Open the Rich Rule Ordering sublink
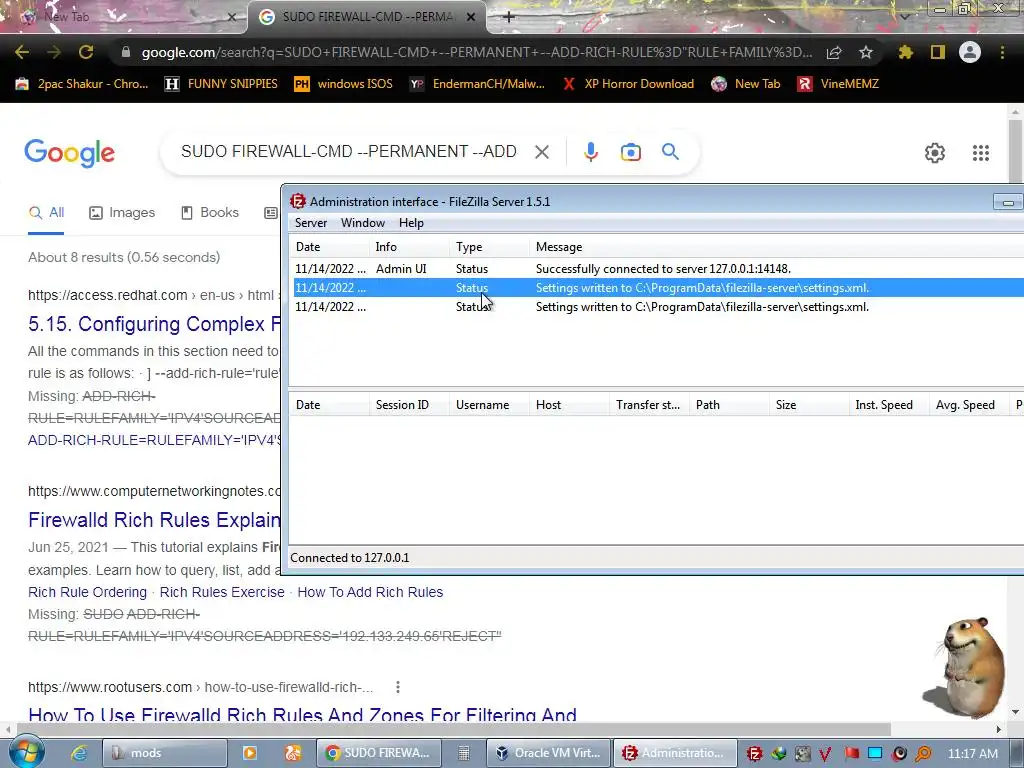 88,592
